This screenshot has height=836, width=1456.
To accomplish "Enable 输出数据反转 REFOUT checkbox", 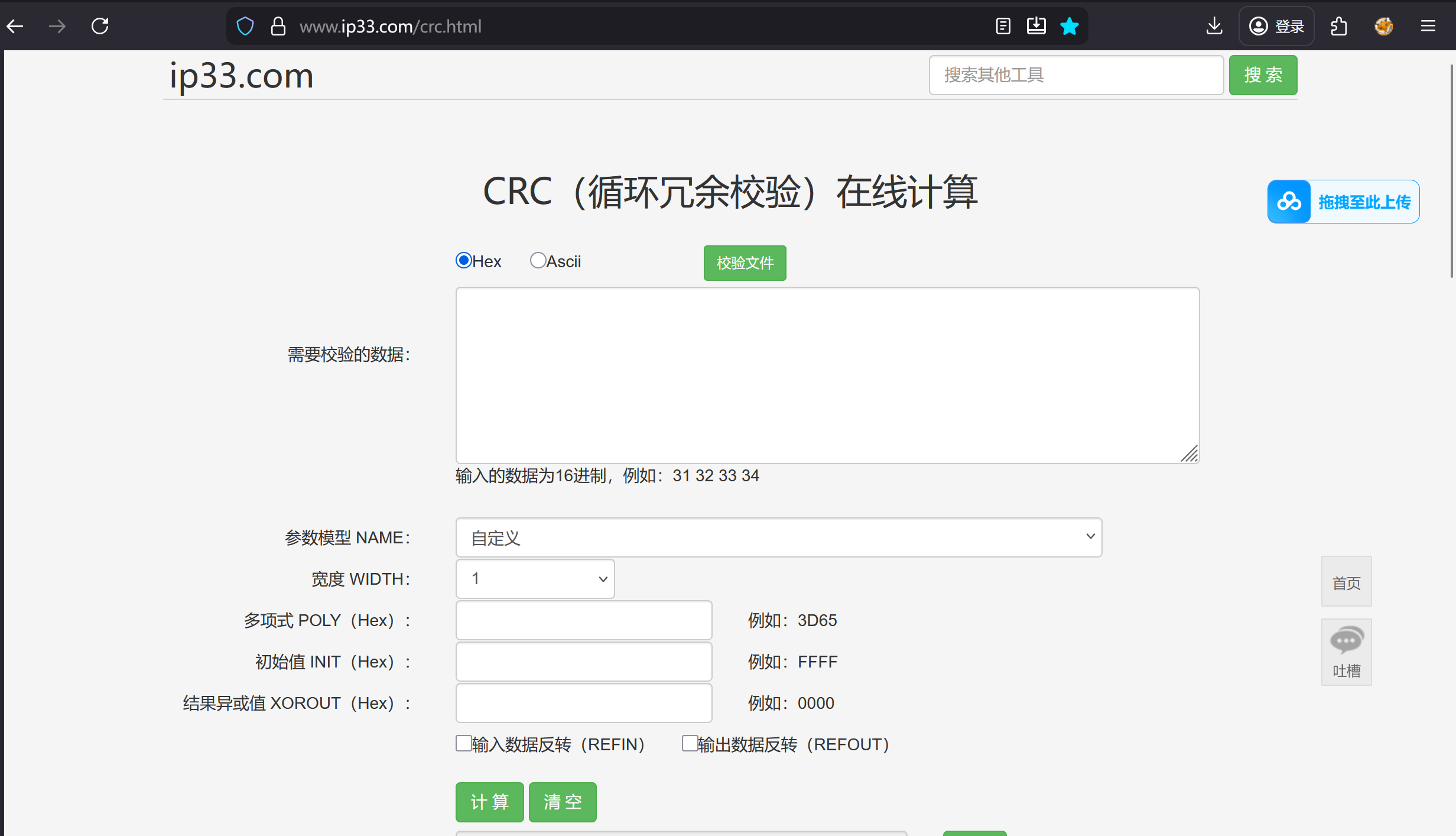I will 690,743.
